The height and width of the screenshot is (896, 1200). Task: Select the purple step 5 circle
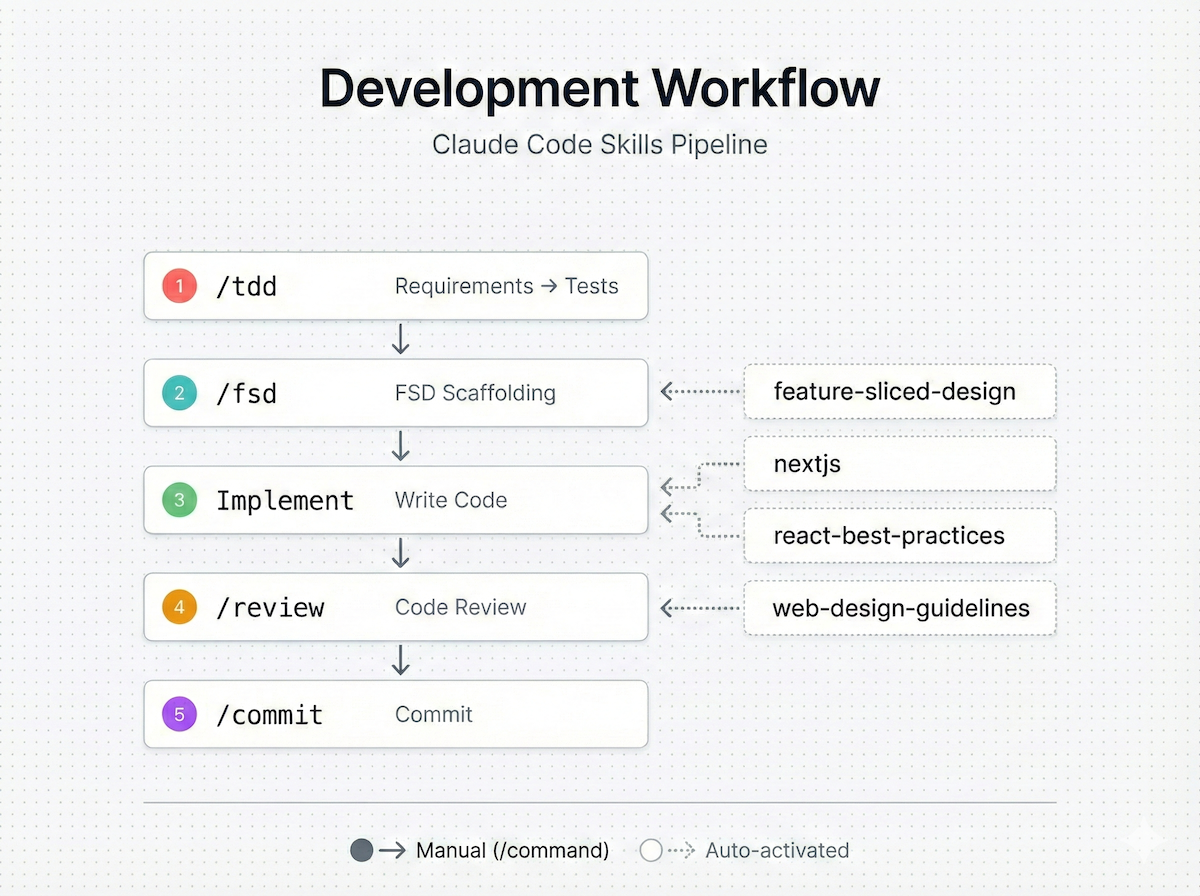tap(180, 714)
